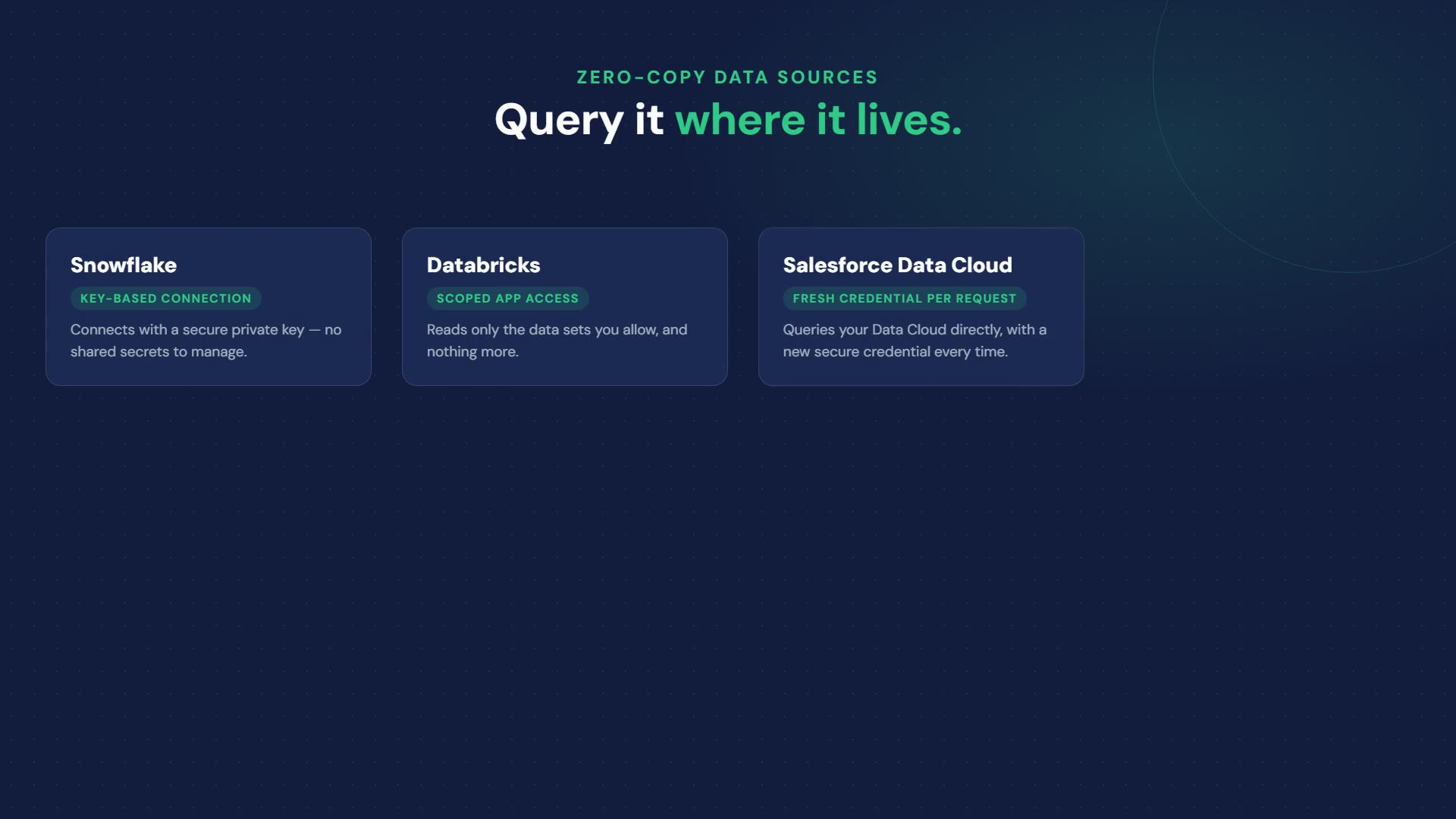Click the text 'Reads only the data sets you allow'
This screenshot has width=1456, height=819.
point(541,330)
